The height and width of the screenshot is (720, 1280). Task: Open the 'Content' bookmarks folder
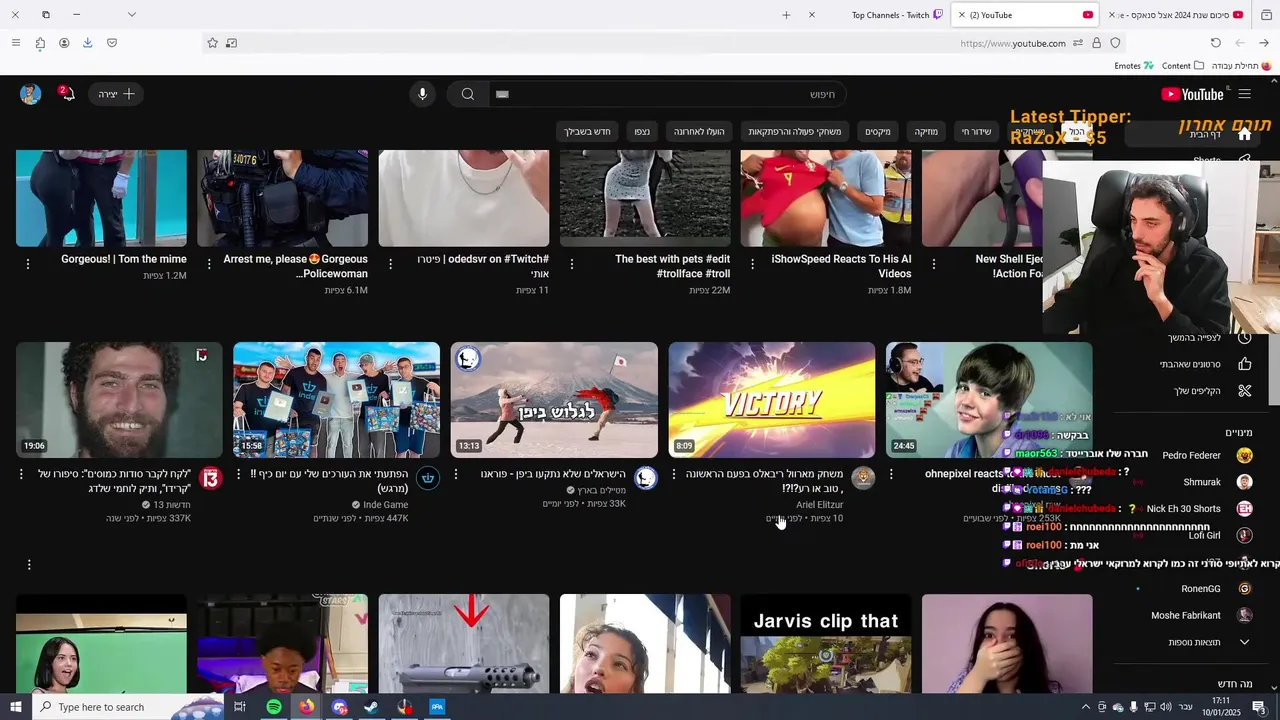pyautogui.click(x=1183, y=66)
